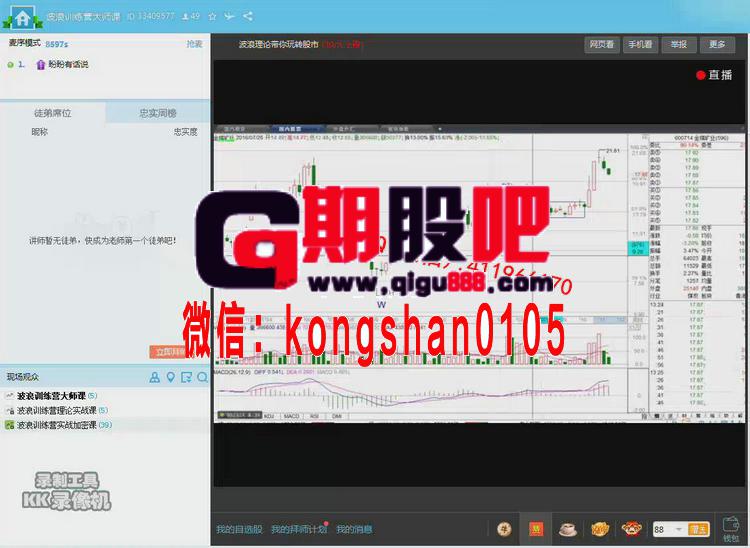This screenshot has width=750, height=548.
Task: Open the 我的消息 link
Action: tap(354, 529)
